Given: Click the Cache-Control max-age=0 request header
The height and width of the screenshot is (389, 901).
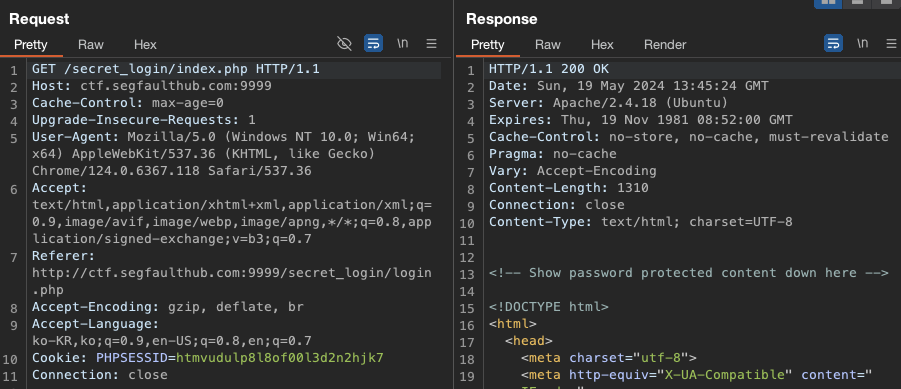Looking at the screenshot, I should [x=128, y=103].
